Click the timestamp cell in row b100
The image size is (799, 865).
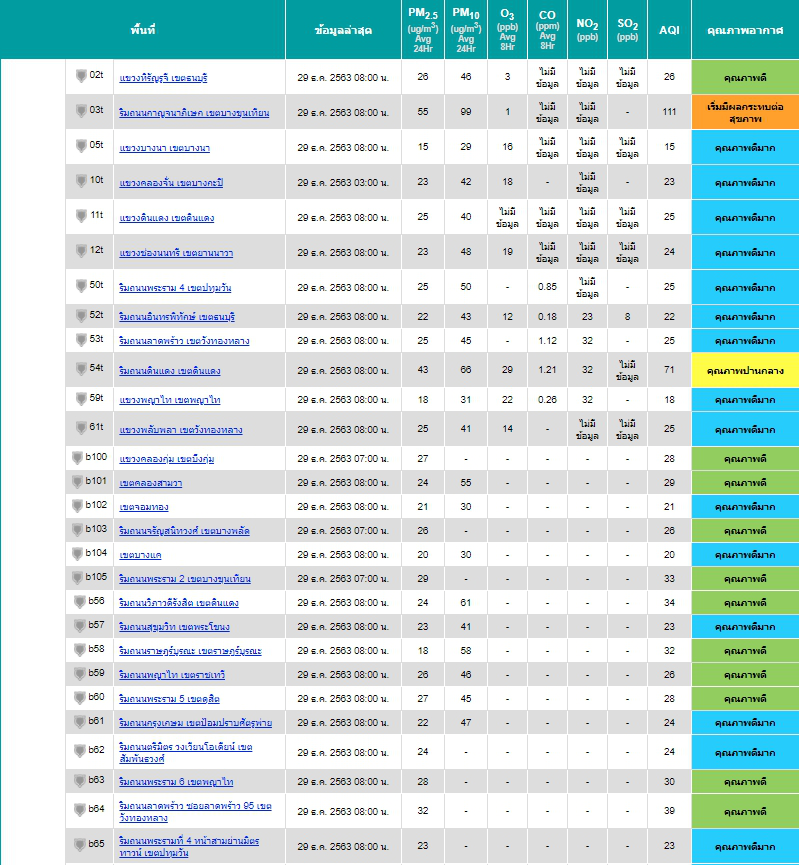[343, 459]
